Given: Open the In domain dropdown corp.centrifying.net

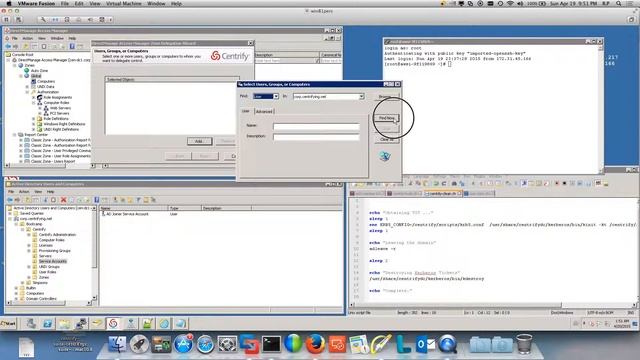Looking at the screenshot, I should pyautogui.click(x=329, y=97).
